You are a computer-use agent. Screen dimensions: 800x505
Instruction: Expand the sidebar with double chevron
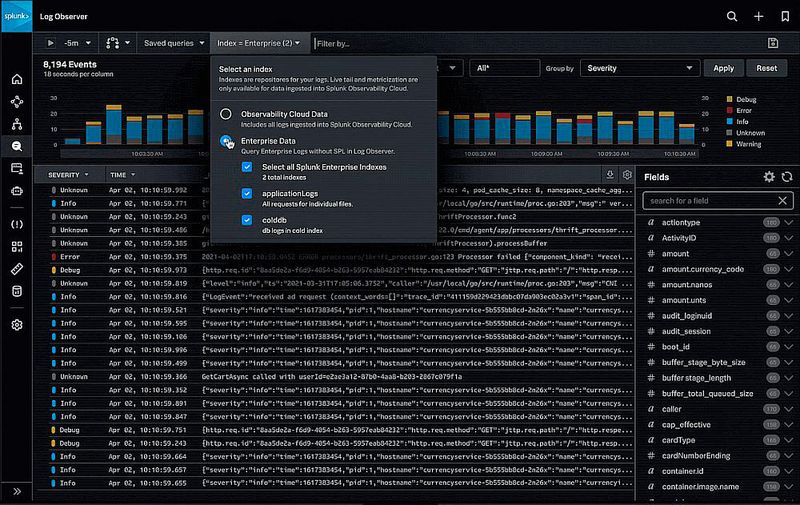pos(17,492)
